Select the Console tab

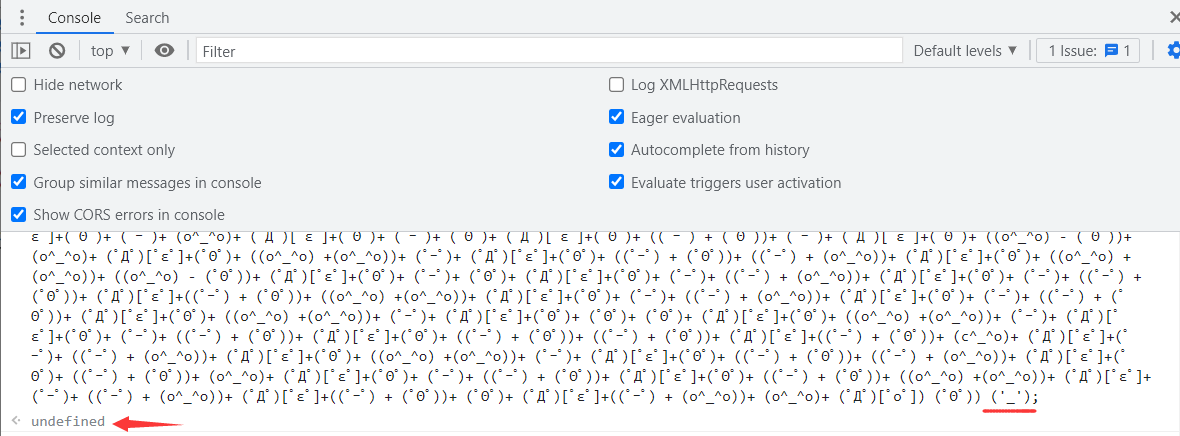(x=73, y=18)
